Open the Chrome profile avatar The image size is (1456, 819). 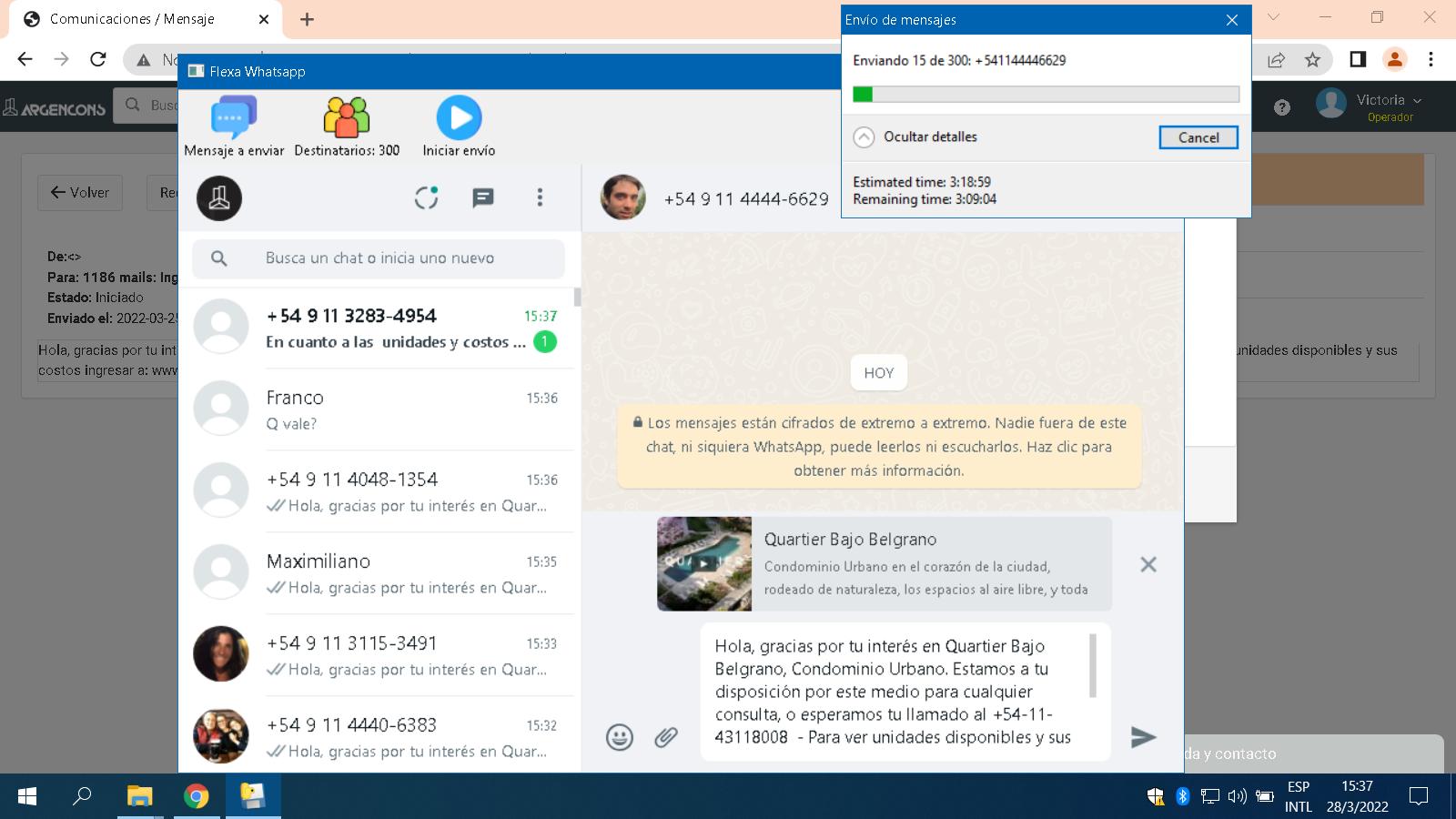pos(1394,60)
